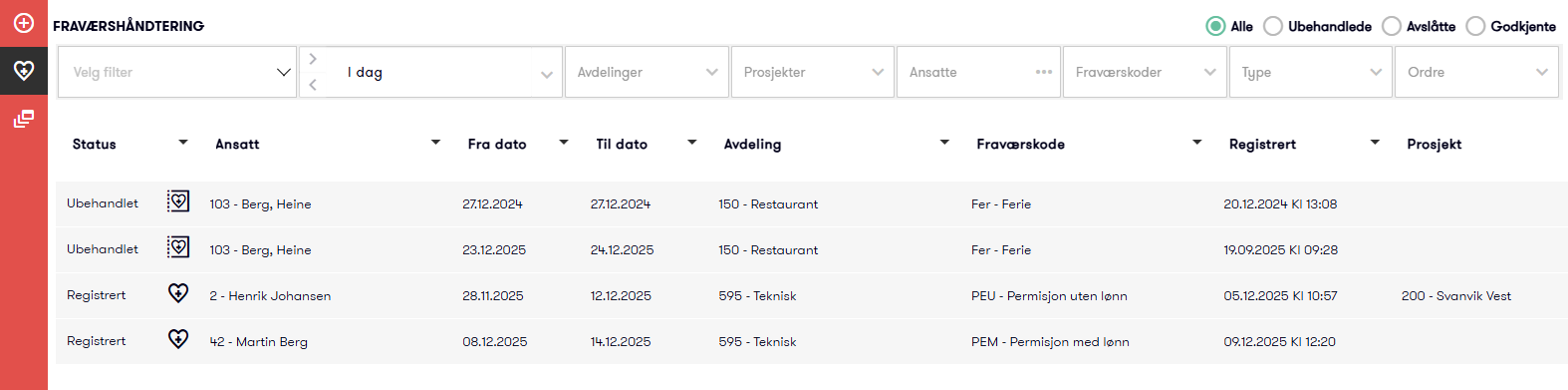
Task: Click the stacked windows sidebar icon
Action: point(24,119)
